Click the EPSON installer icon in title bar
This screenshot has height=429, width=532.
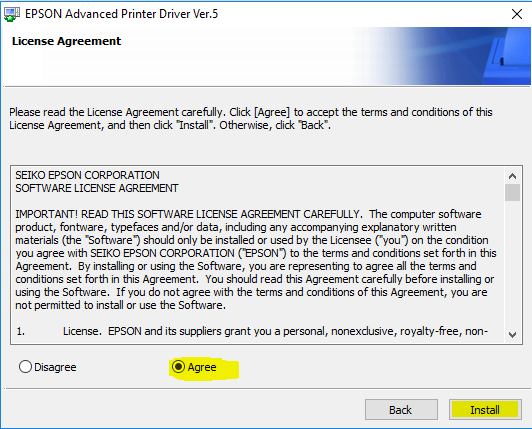(12, 14)
